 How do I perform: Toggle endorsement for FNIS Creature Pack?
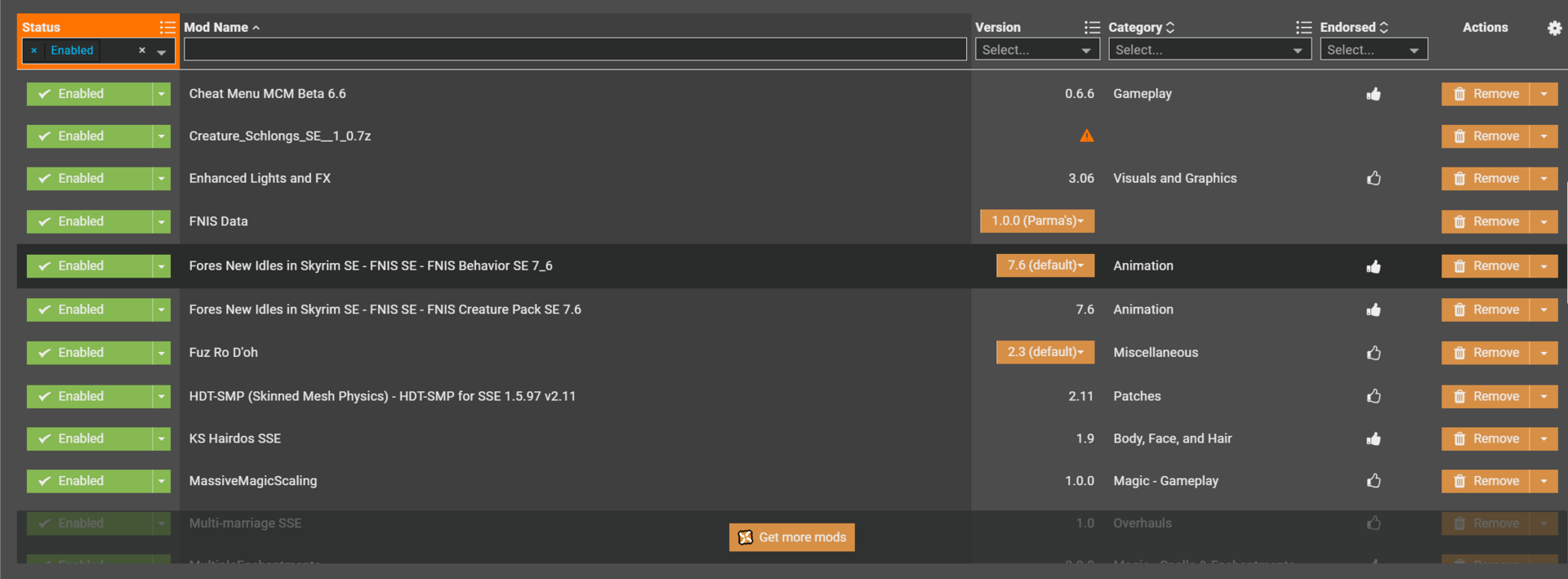[1374, 310]
